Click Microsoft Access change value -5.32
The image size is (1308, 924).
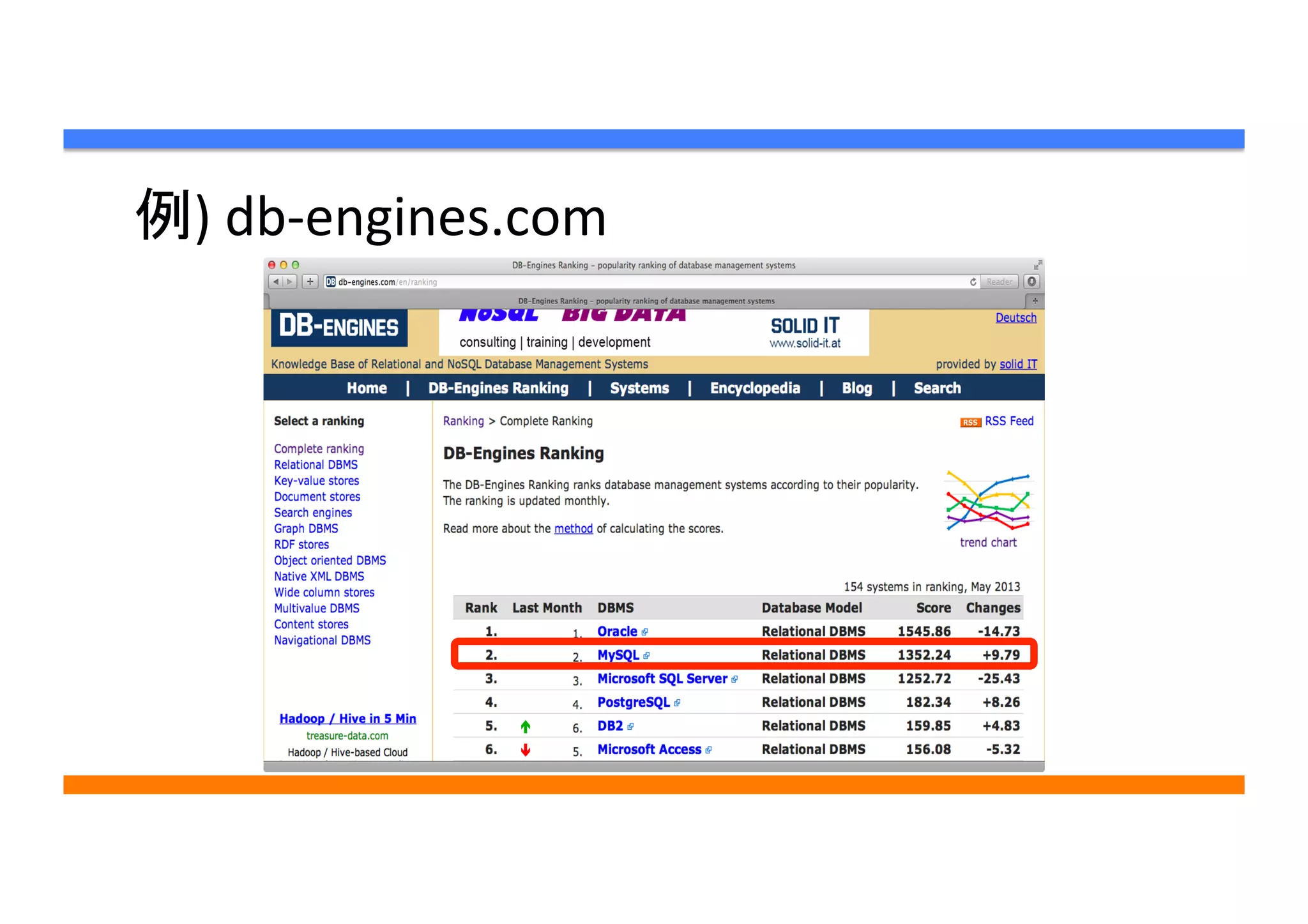coord(1003,750)
